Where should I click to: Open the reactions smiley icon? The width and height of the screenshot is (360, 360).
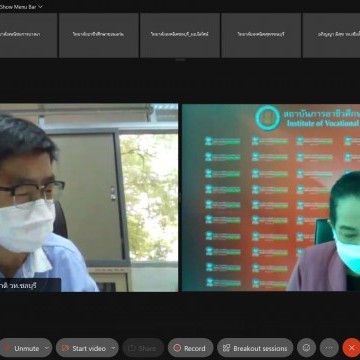pyautogui.click(x=306, y=348)
